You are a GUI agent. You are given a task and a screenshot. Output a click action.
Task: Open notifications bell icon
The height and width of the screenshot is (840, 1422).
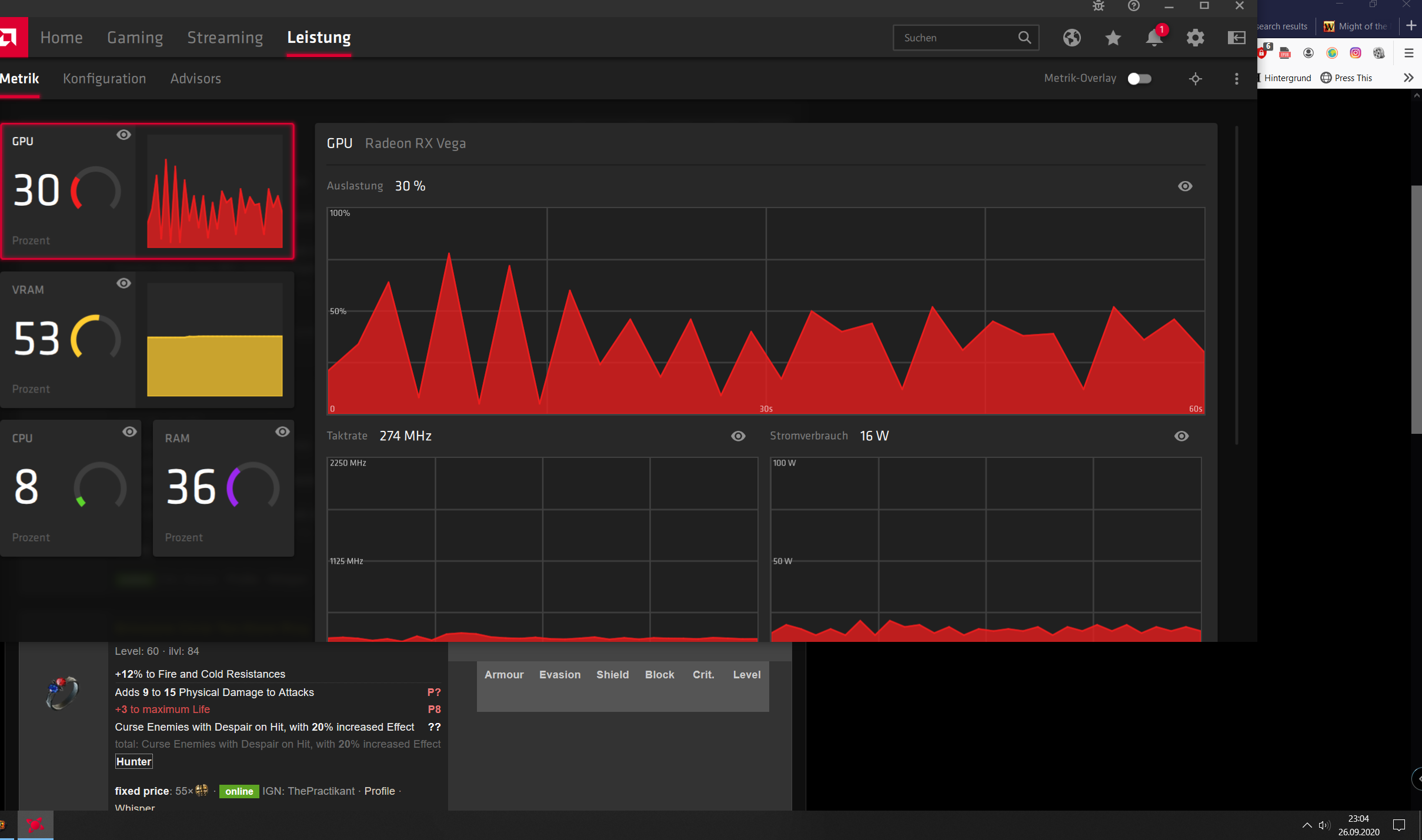point(1154,38)
